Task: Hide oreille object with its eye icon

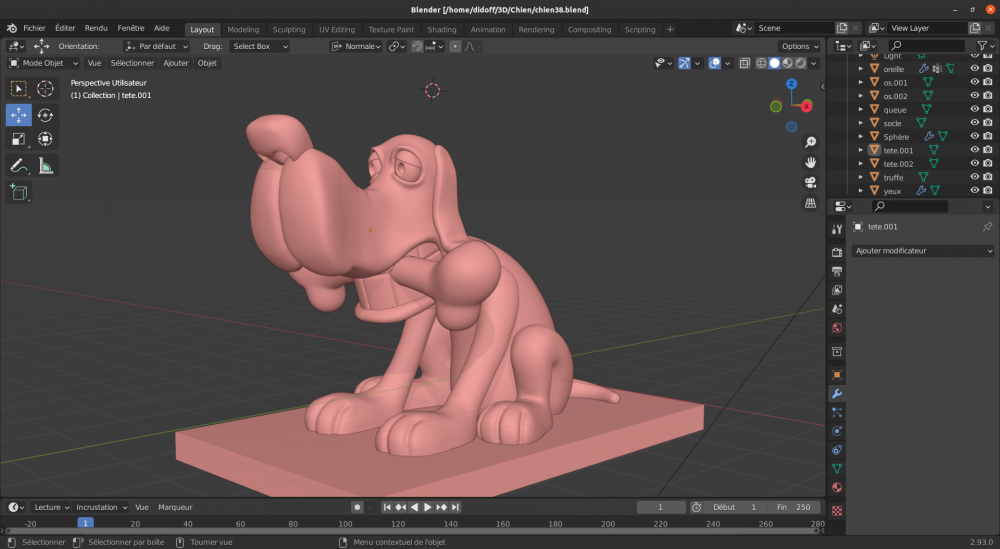Action: tap(974, 68)
